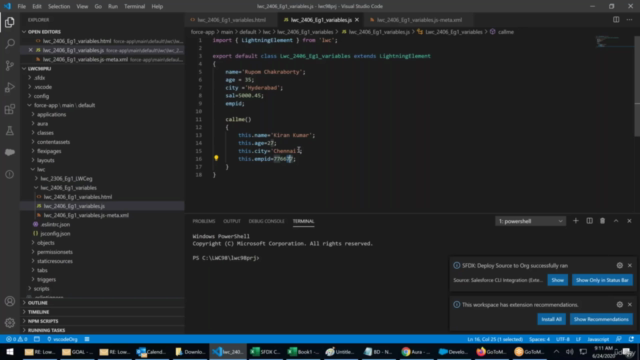Open lwc_2406_Eg1_variables.html in file tree
Image resolution: width=640 pixels, height=360 pixels.
78,197
